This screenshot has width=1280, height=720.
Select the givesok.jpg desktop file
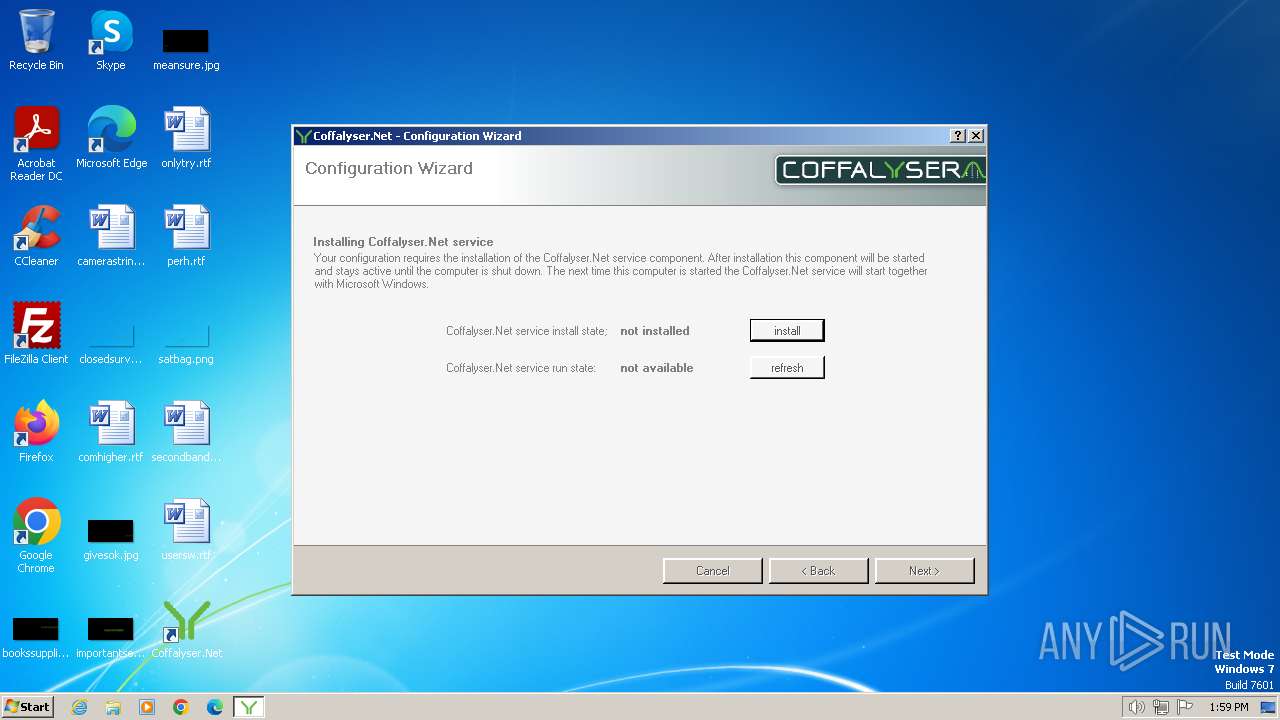(111, 540)
